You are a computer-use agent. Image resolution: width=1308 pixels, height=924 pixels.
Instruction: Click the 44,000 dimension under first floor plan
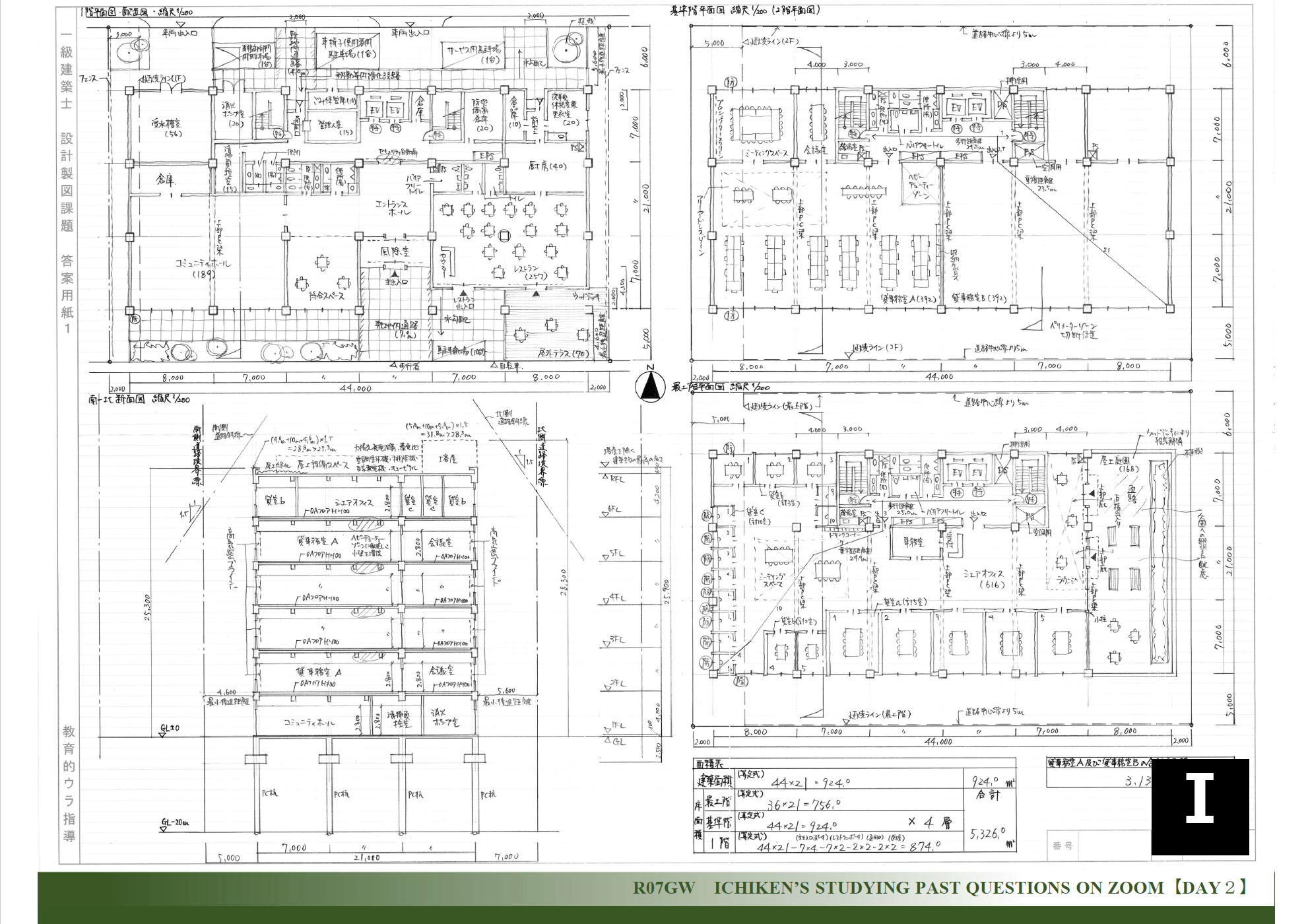pos(355,388)
